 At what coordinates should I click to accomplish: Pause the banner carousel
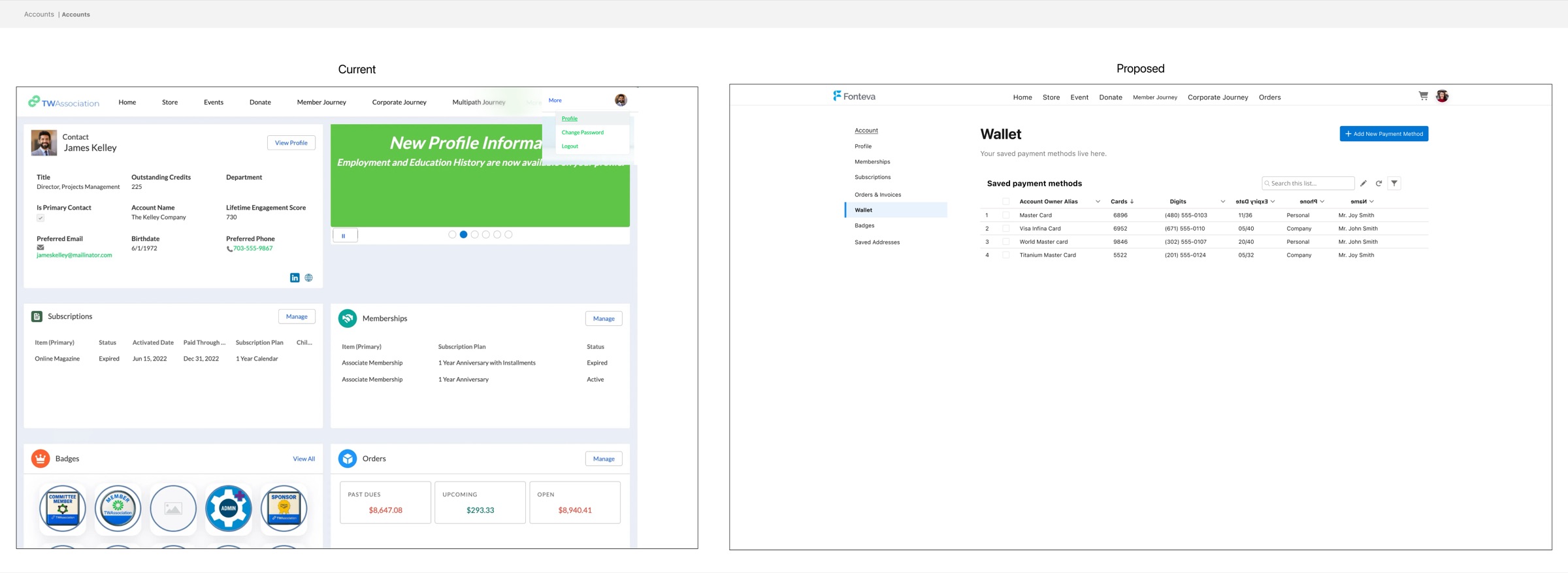pos(345,236)
